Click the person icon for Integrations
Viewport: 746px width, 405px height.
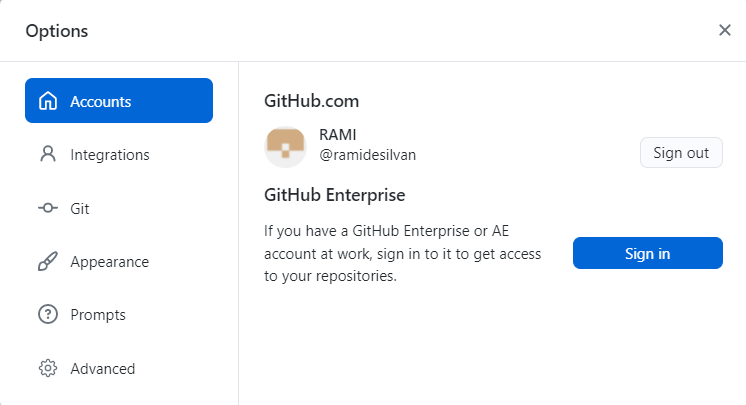coord(47,155)
